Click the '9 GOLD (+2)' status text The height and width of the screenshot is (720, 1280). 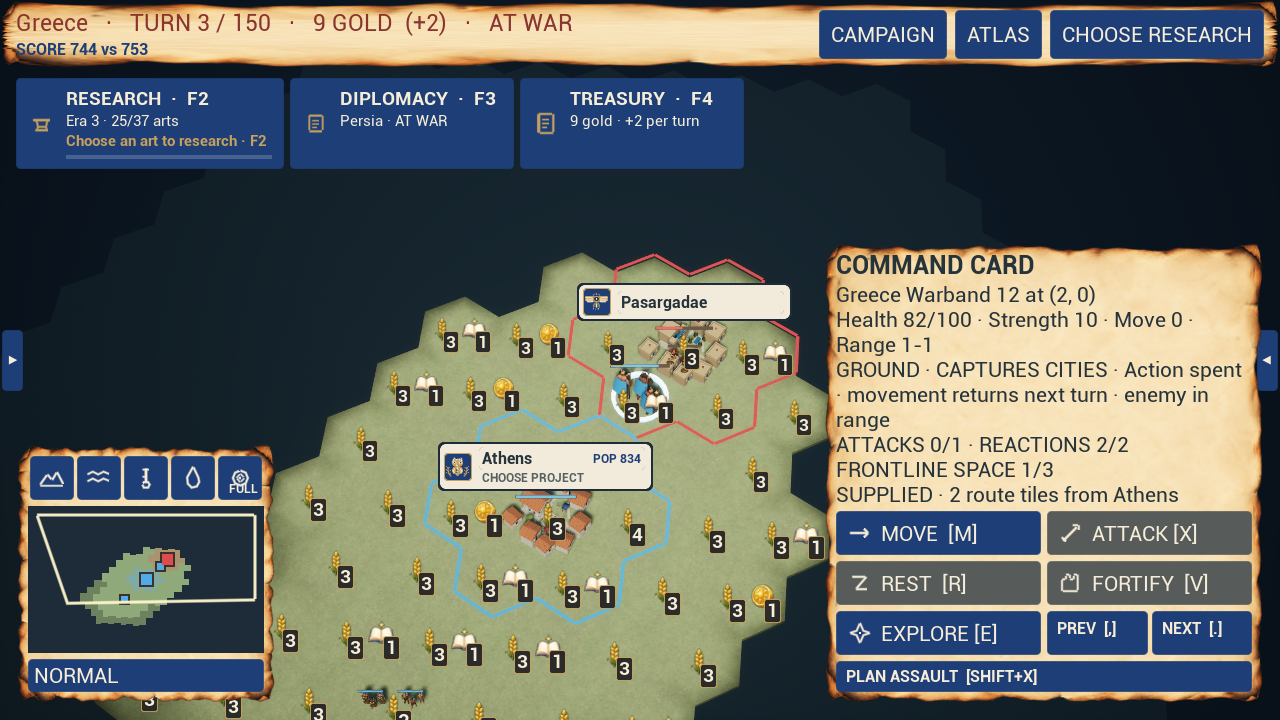(380, 22)
